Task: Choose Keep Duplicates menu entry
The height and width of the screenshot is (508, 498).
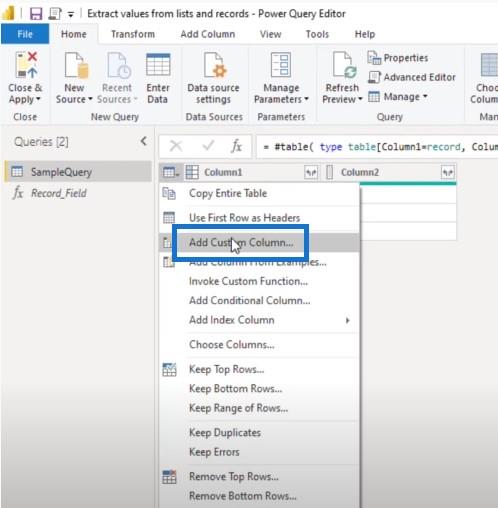Action: (260, 433)
